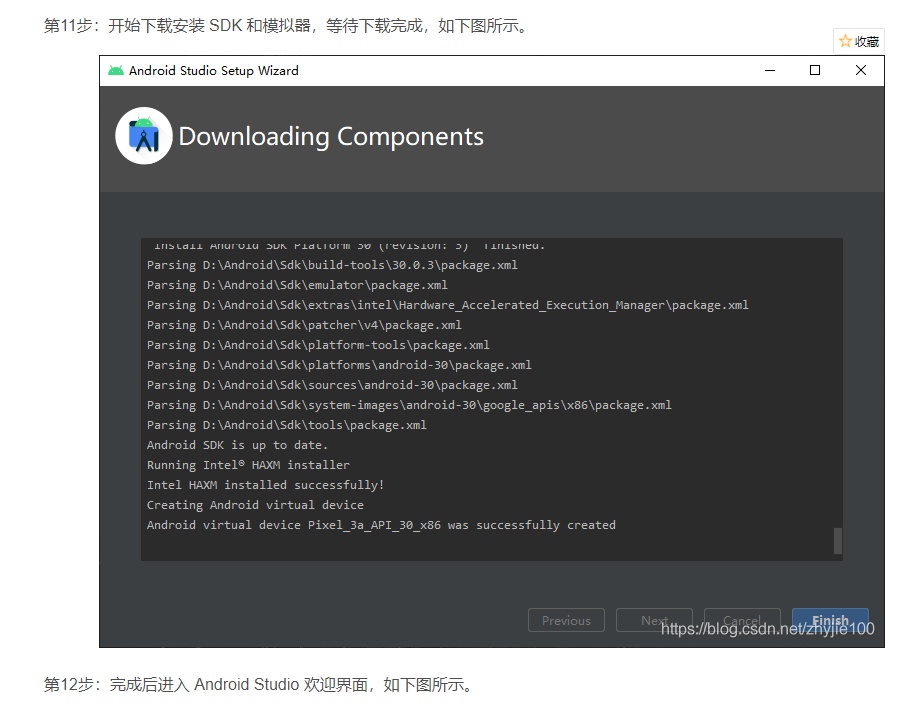Click the 'Downloading Components' heading

point(331,137)
